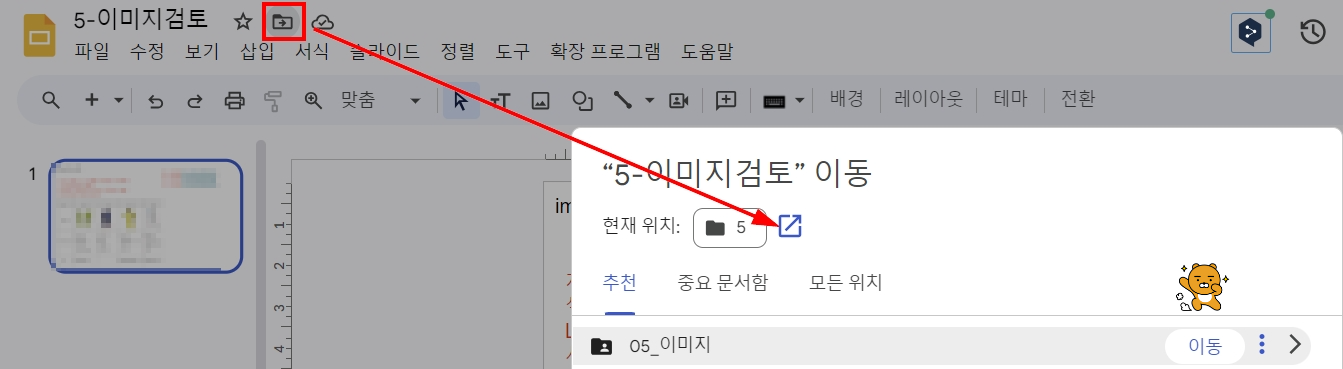
Task: Expand line tool options arrow
Action: (649, 100)
